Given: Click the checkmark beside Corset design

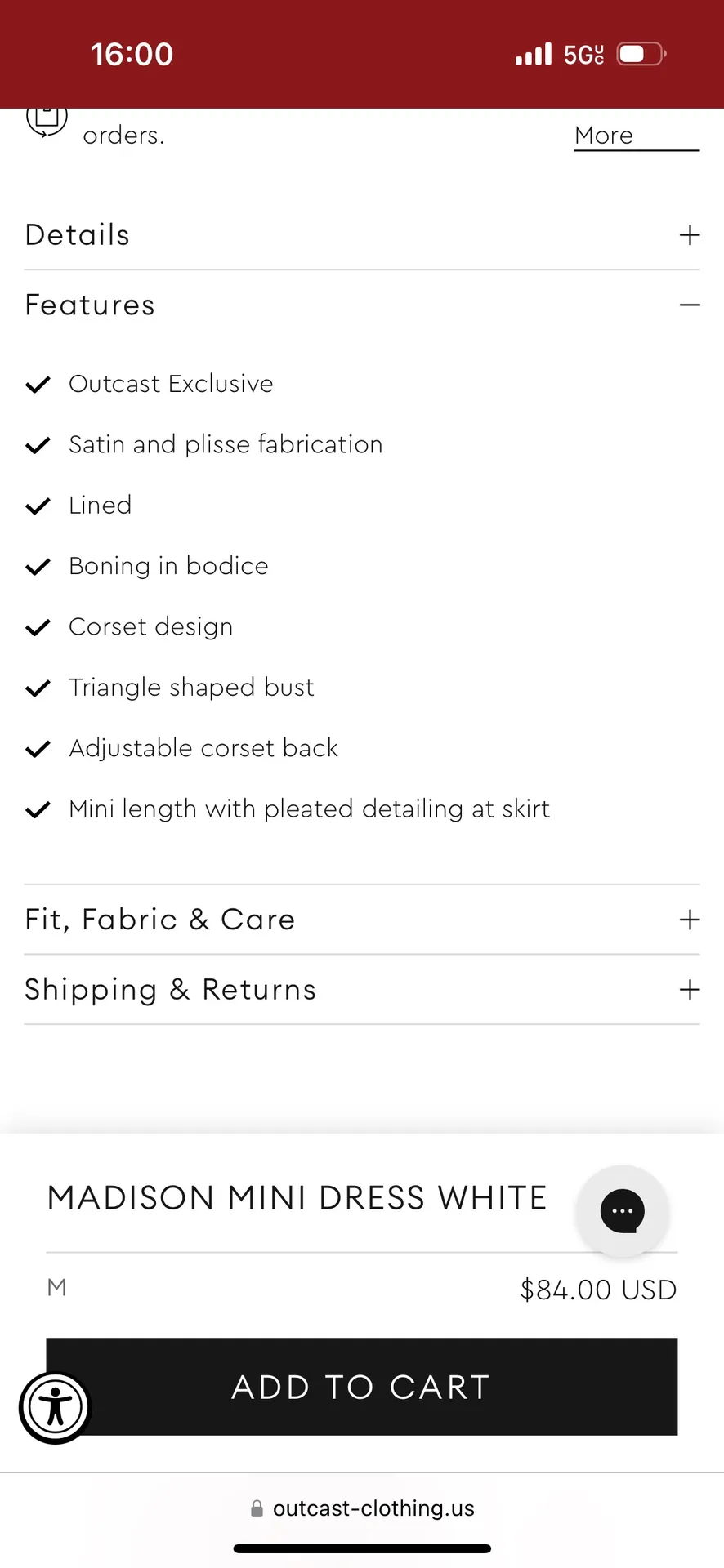Looking at the screenshot, I should pos(38,627).
